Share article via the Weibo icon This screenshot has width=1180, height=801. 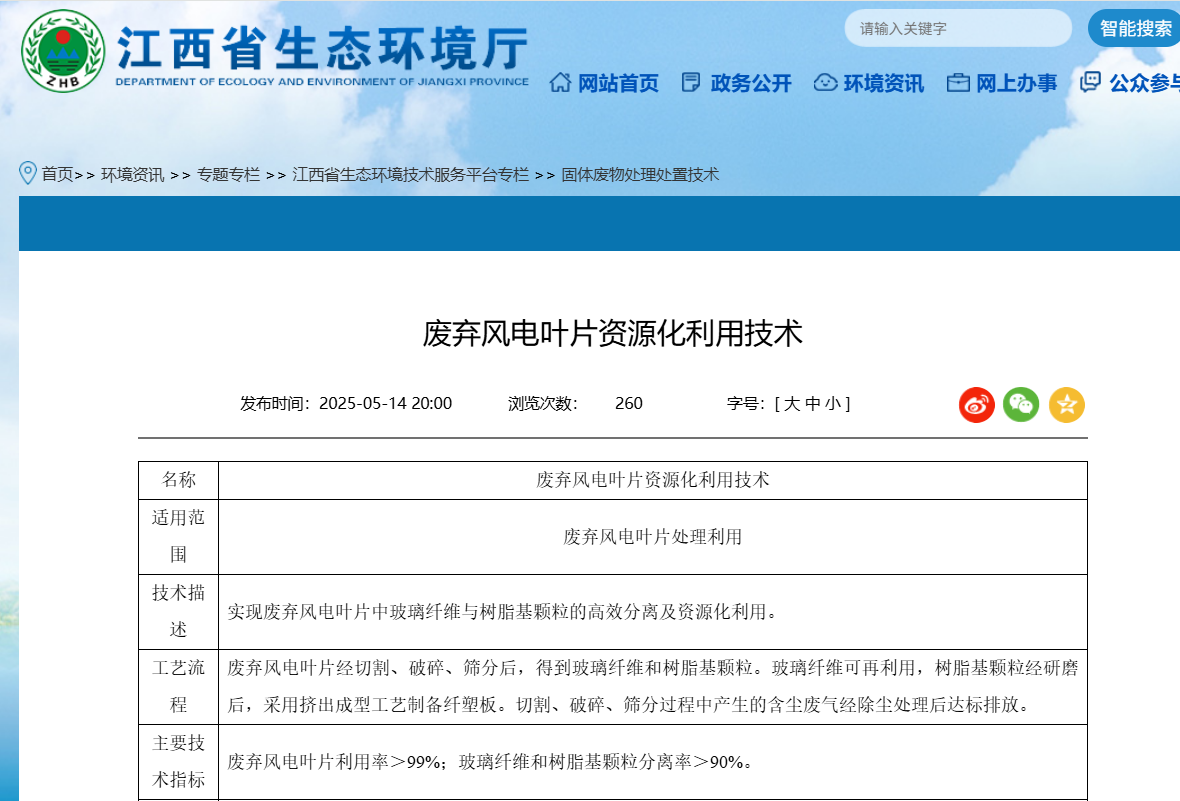point(976,404)
